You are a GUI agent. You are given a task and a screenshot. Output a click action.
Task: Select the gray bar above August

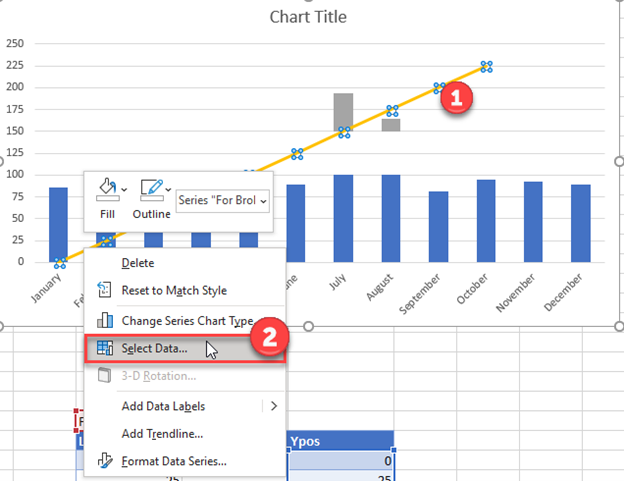coord(391,125)
